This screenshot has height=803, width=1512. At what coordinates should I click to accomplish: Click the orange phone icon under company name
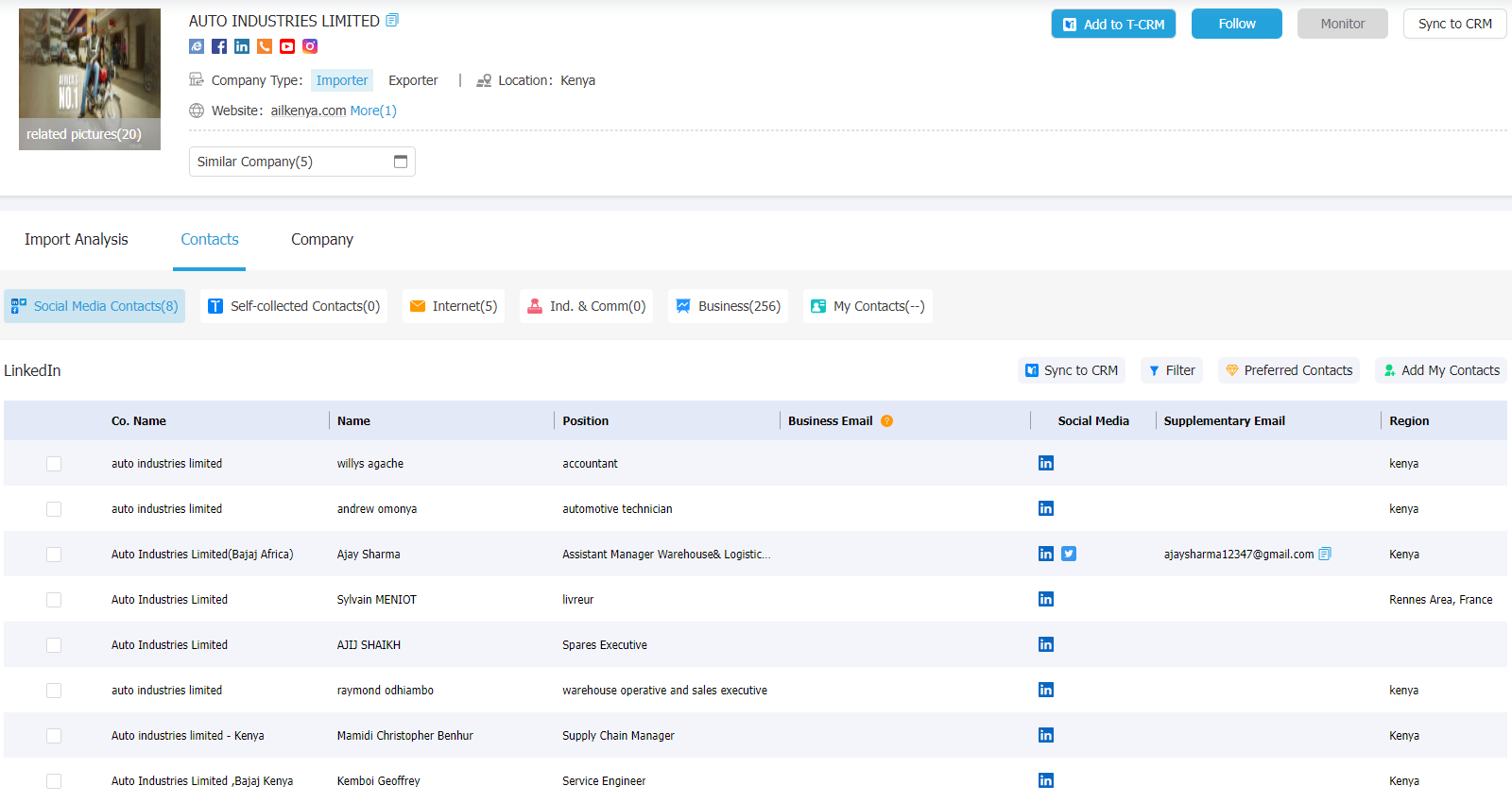point(265,46)
